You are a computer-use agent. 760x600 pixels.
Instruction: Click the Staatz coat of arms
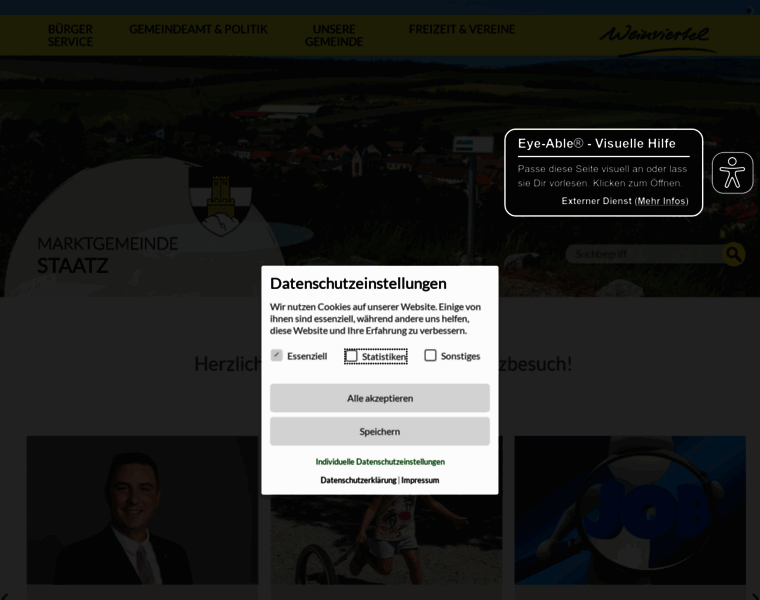tap(221, 201)
